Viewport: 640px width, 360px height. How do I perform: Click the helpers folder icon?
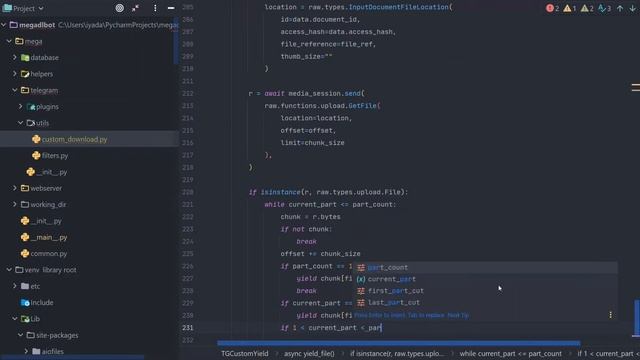point(25,74)
